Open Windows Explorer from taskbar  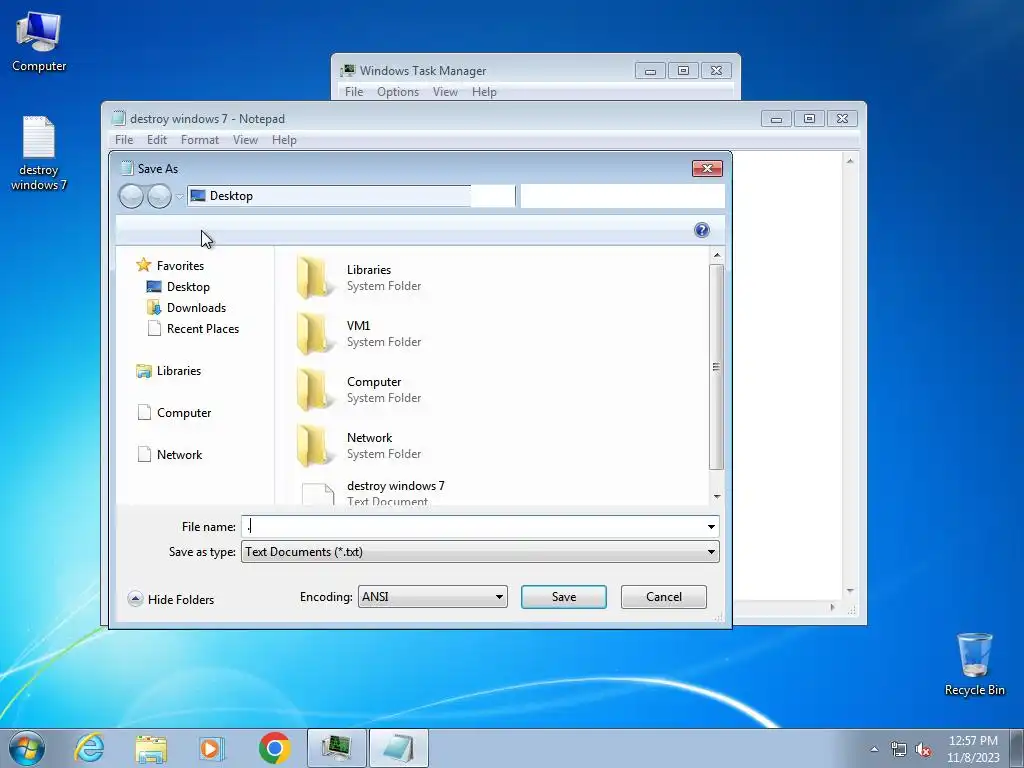(151, 748)
